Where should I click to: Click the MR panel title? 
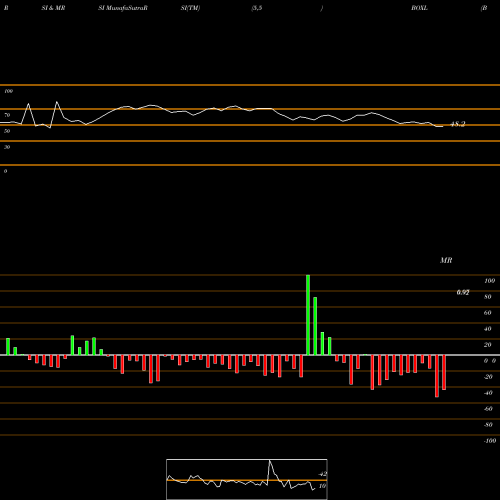pos(446,260)
